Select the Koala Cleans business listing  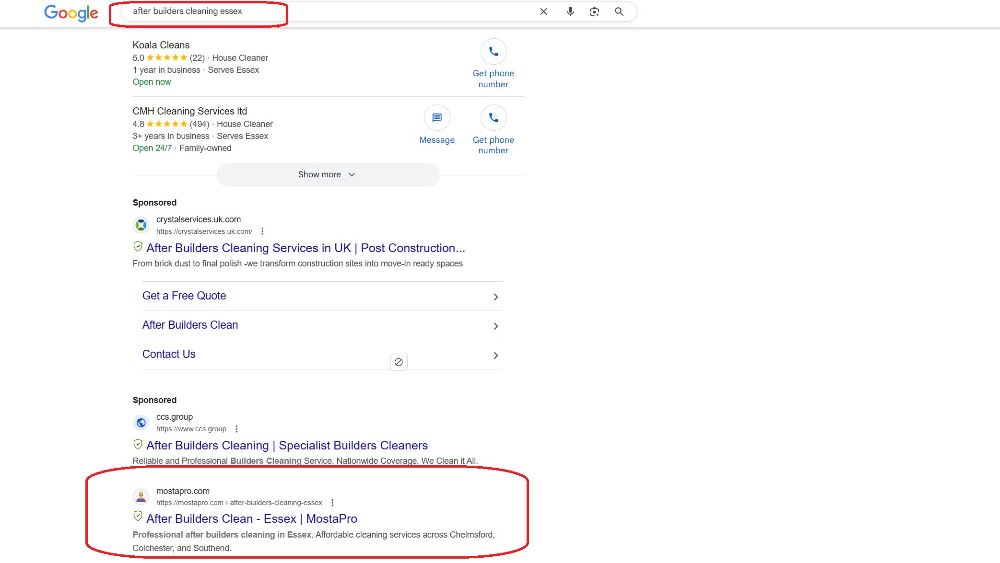click(x=161, y=45)
